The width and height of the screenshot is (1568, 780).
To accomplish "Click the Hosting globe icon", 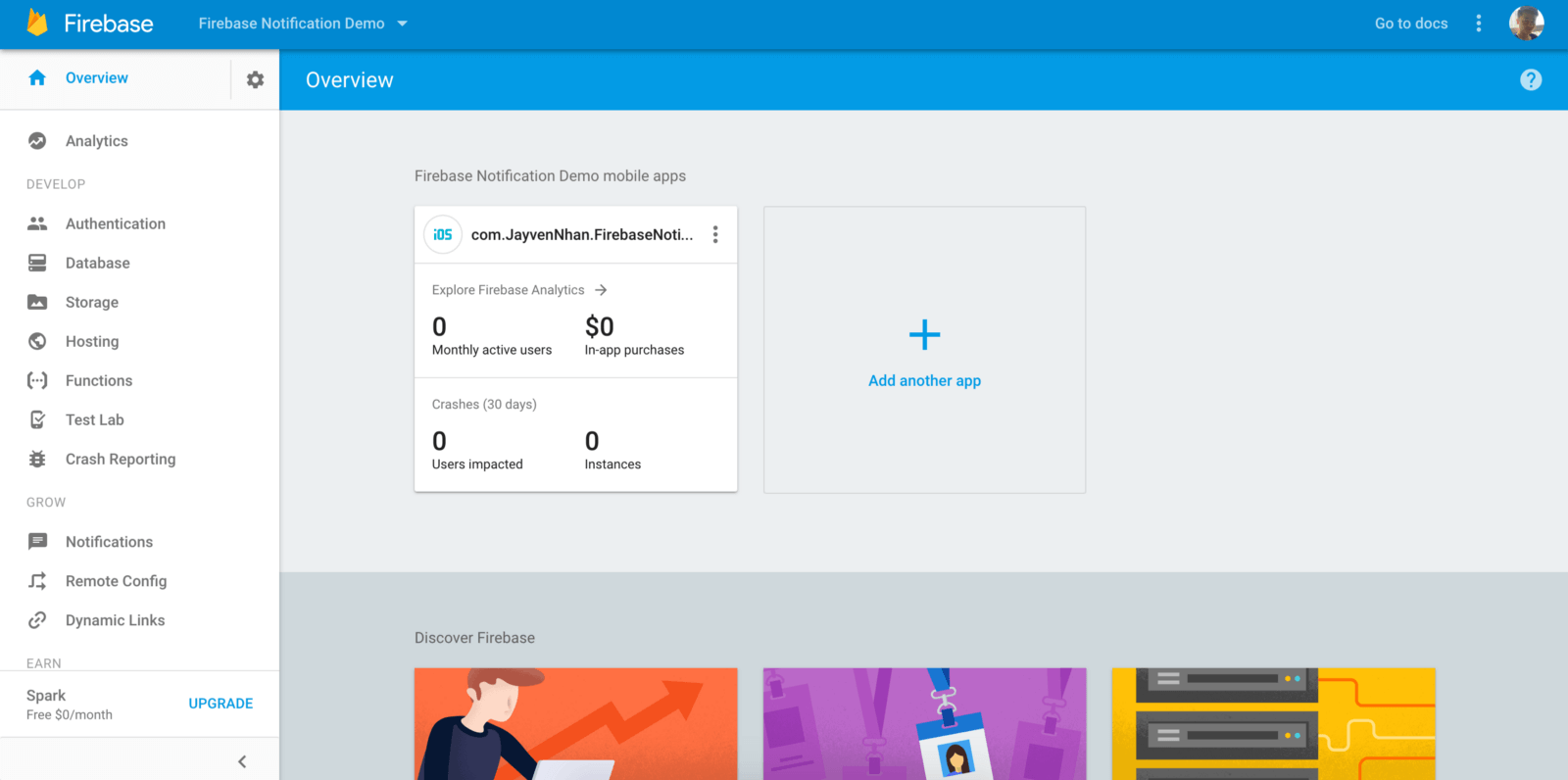I will tap(37, 341).
